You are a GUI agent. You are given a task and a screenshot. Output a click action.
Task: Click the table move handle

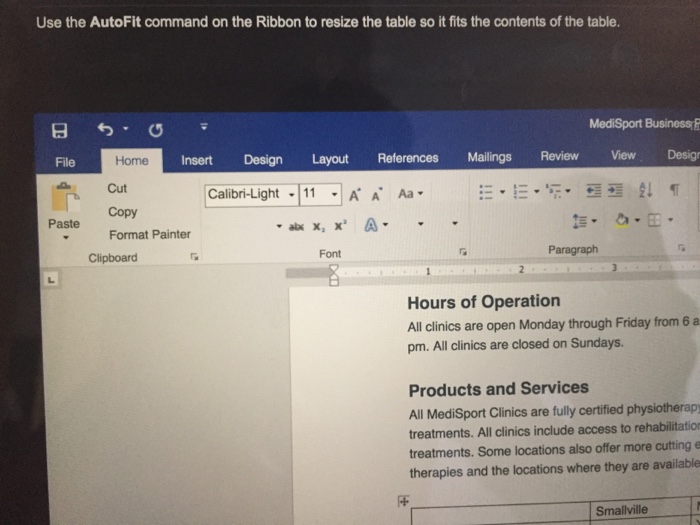[403, 501]
